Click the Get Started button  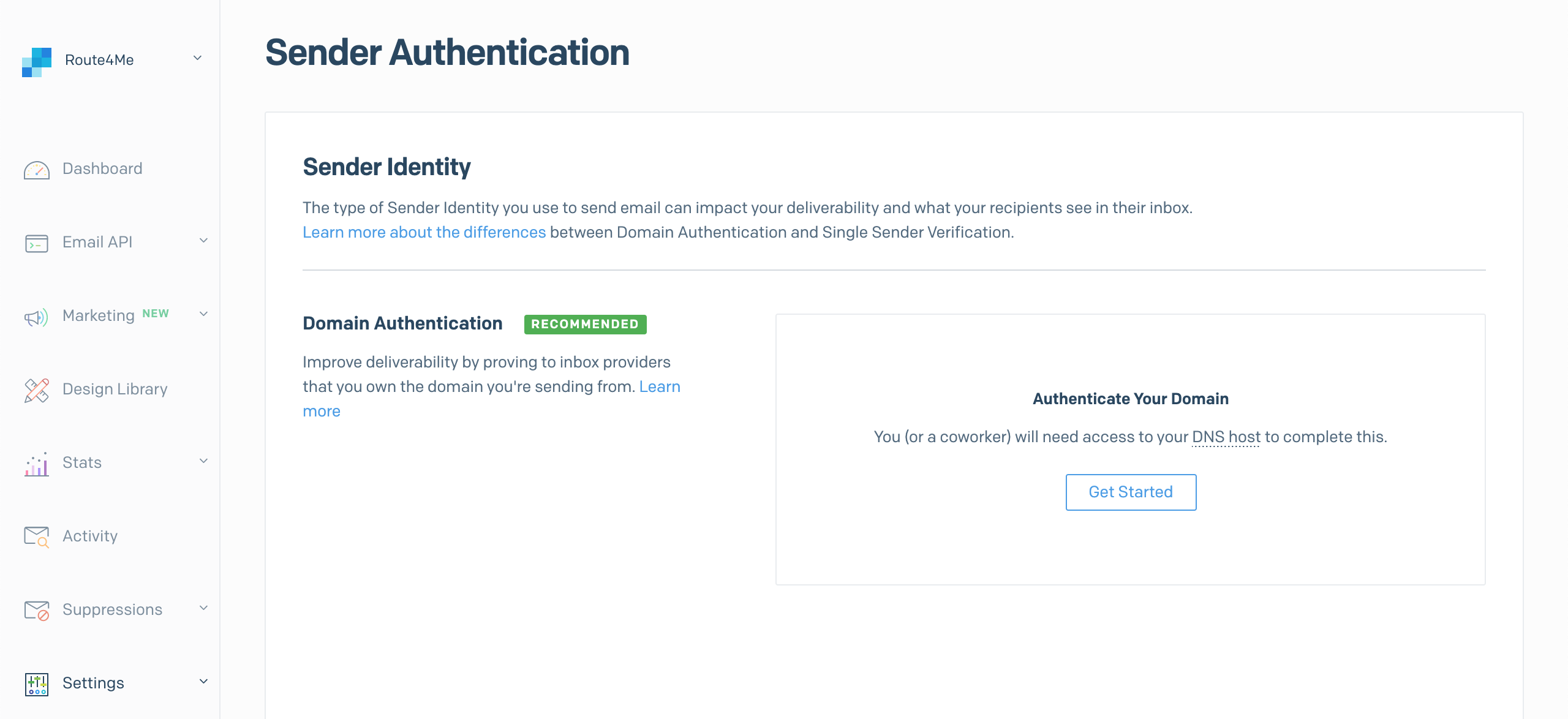[1131, 492]
